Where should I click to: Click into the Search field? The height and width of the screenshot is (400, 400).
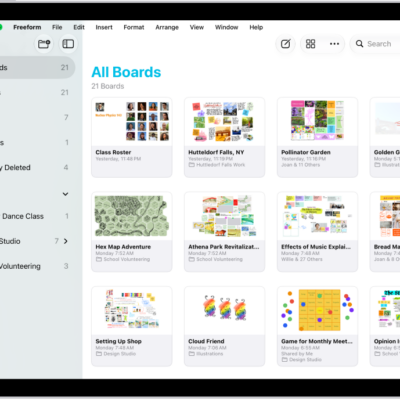(375, 44)
